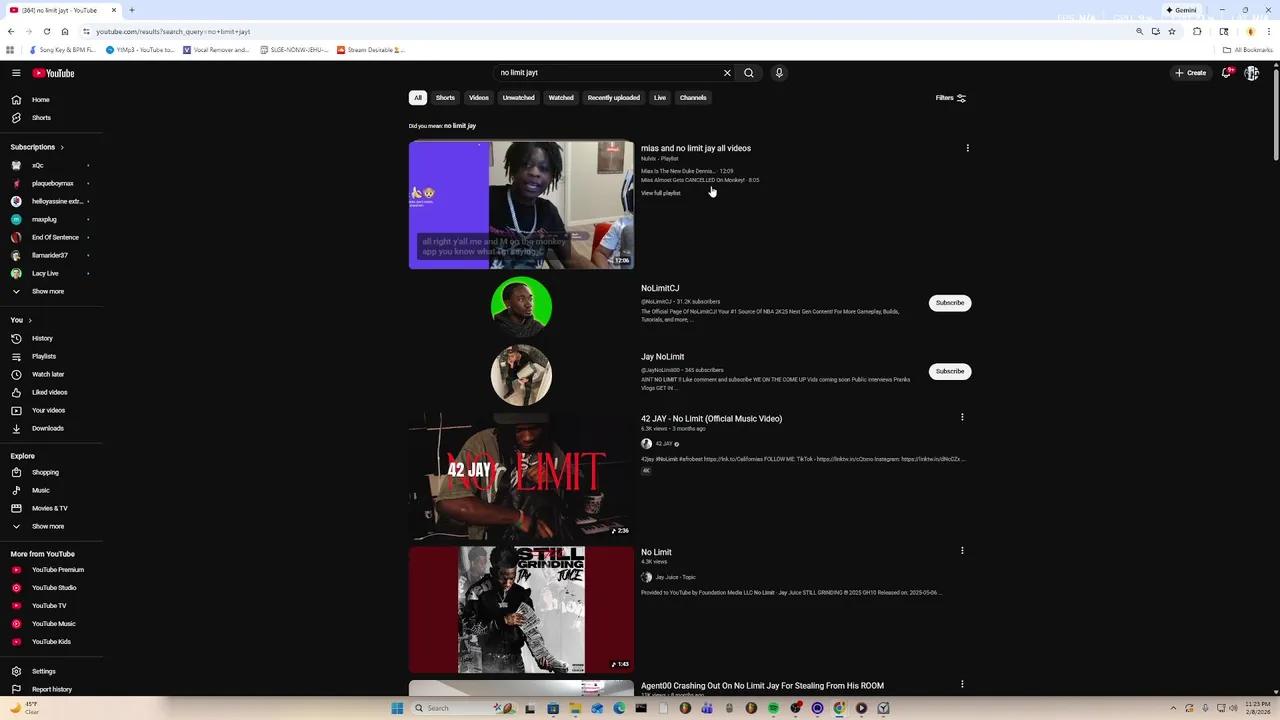Screen dimensions: 1280x720
Task: Open Your videos in sidebar
Action: (x=48, y=410)
